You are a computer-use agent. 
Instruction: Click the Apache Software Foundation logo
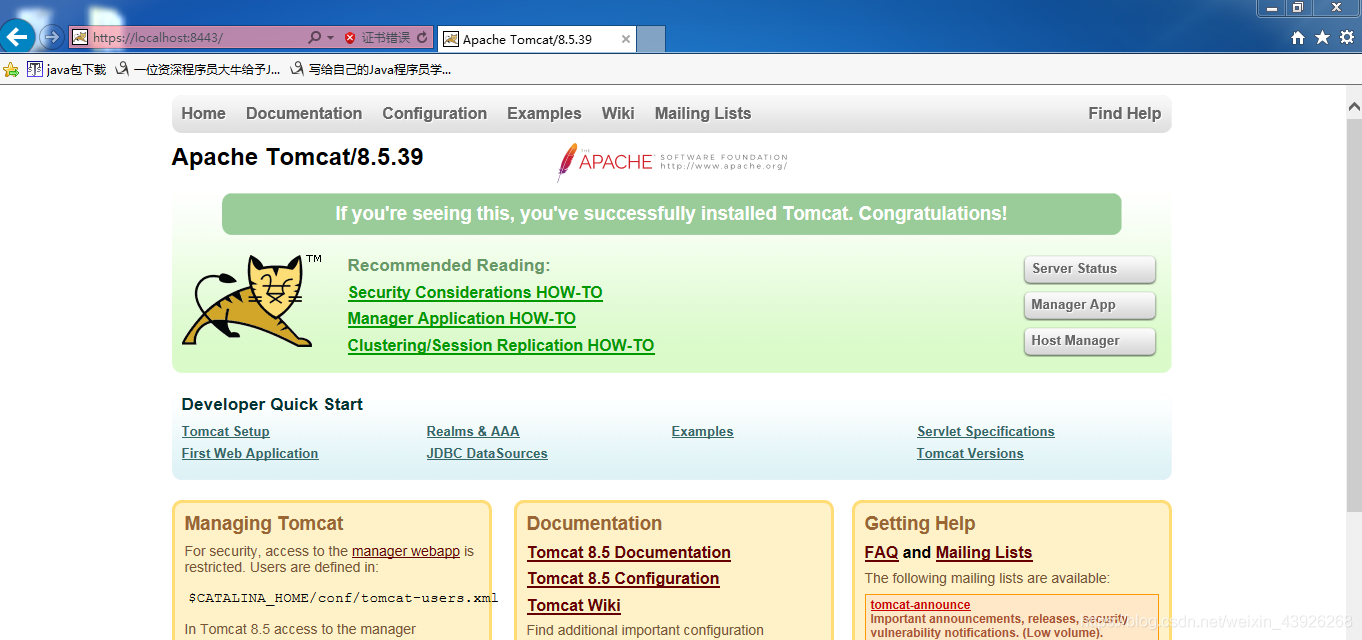click(672, 162)
